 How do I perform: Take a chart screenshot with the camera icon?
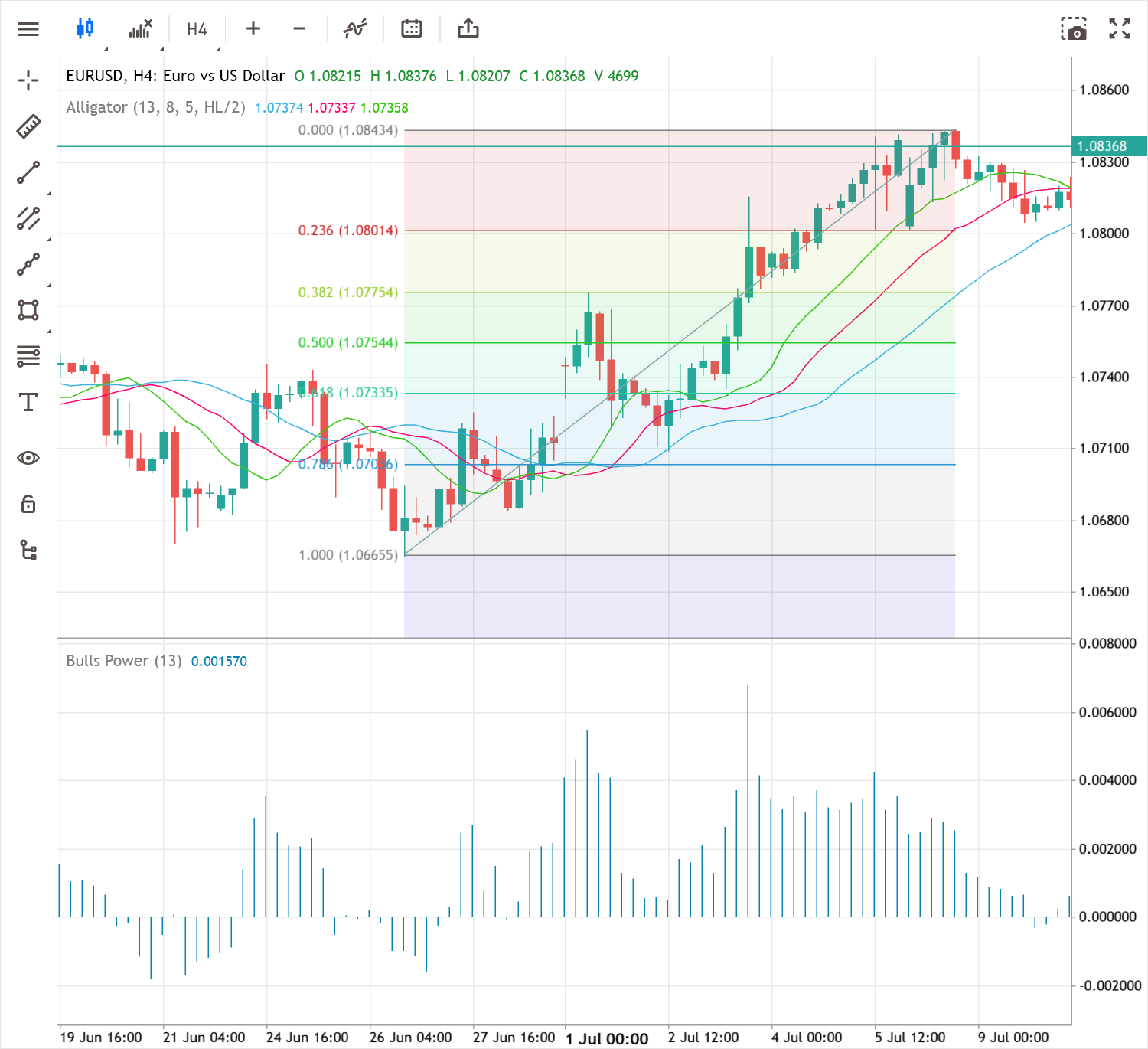[x=1075, y=28]
